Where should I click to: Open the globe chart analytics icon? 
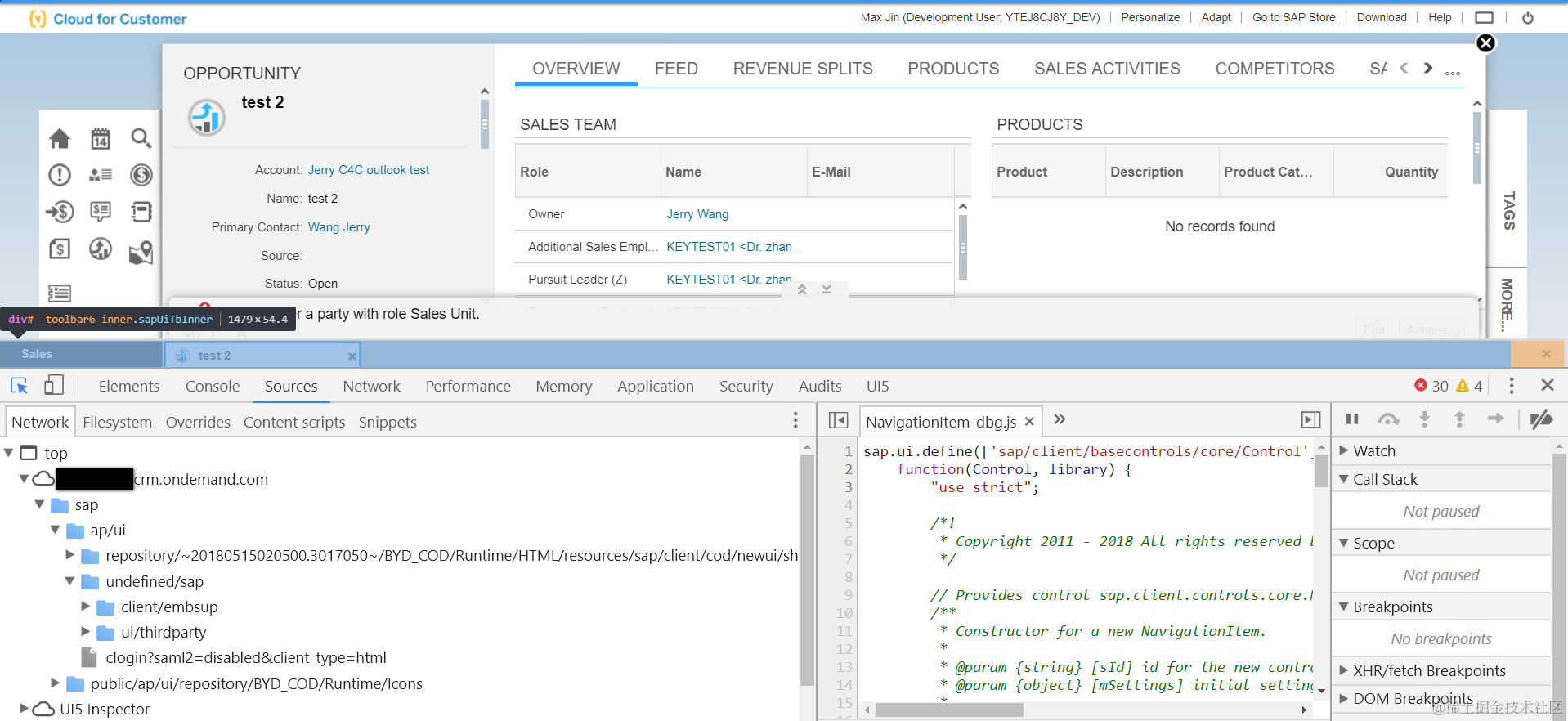point(100,249)
